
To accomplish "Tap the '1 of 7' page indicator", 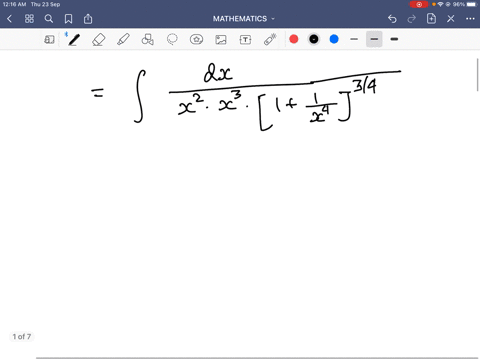I will point(22,337).
